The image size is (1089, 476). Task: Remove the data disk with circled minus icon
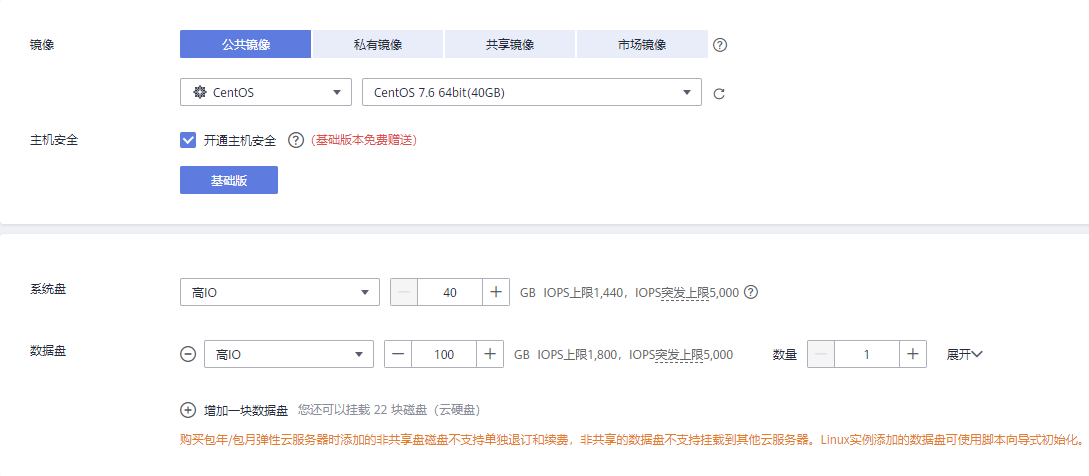tap(188, 354)
